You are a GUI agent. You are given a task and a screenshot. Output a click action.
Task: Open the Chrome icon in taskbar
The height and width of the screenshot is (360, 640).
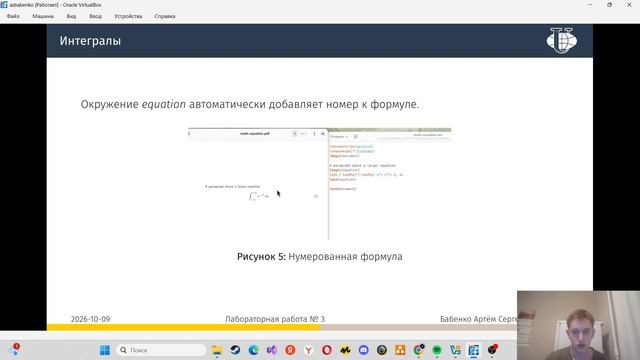(x=419, y=350)
